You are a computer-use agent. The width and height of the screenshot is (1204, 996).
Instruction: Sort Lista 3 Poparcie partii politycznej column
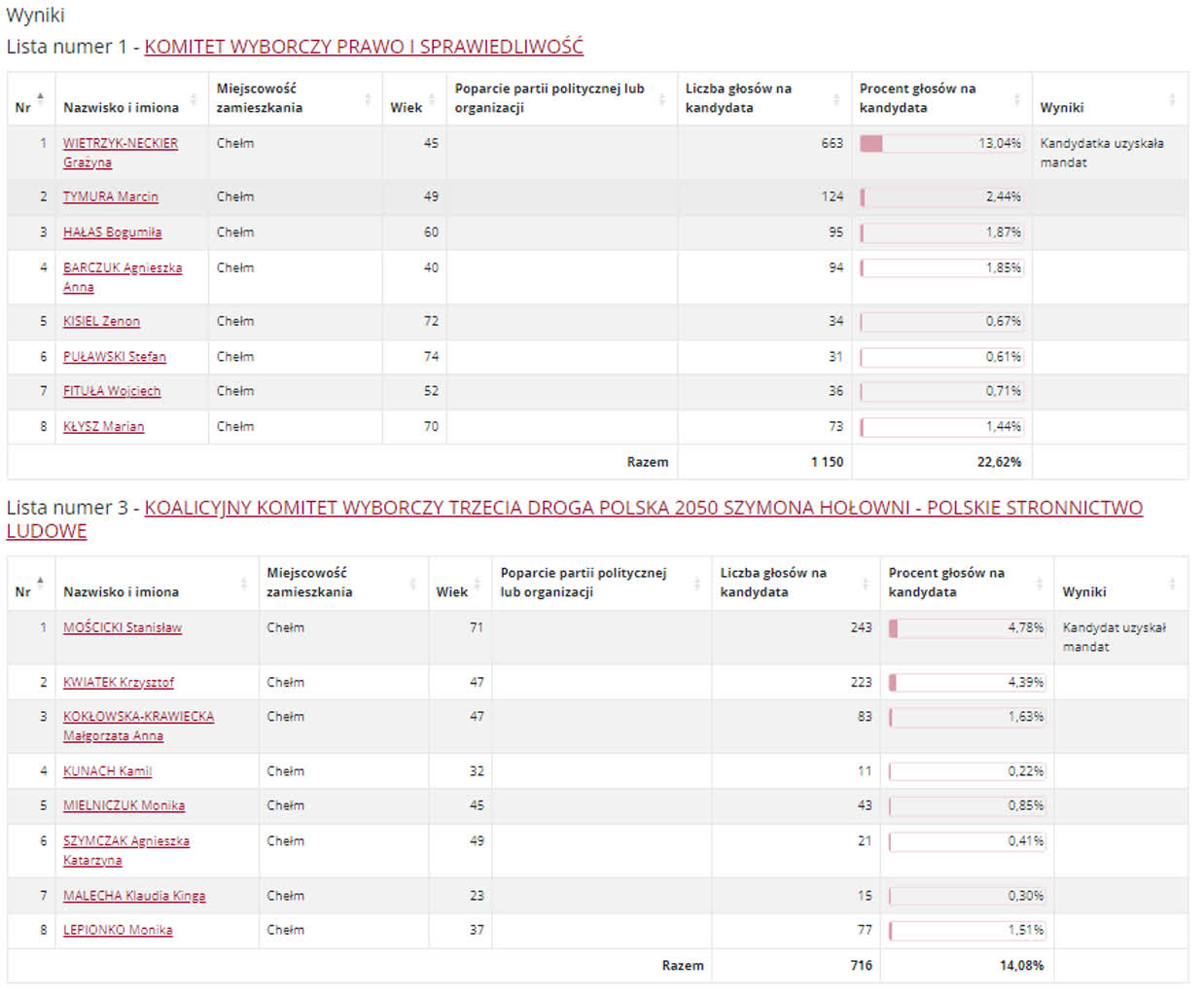point(696,583)
